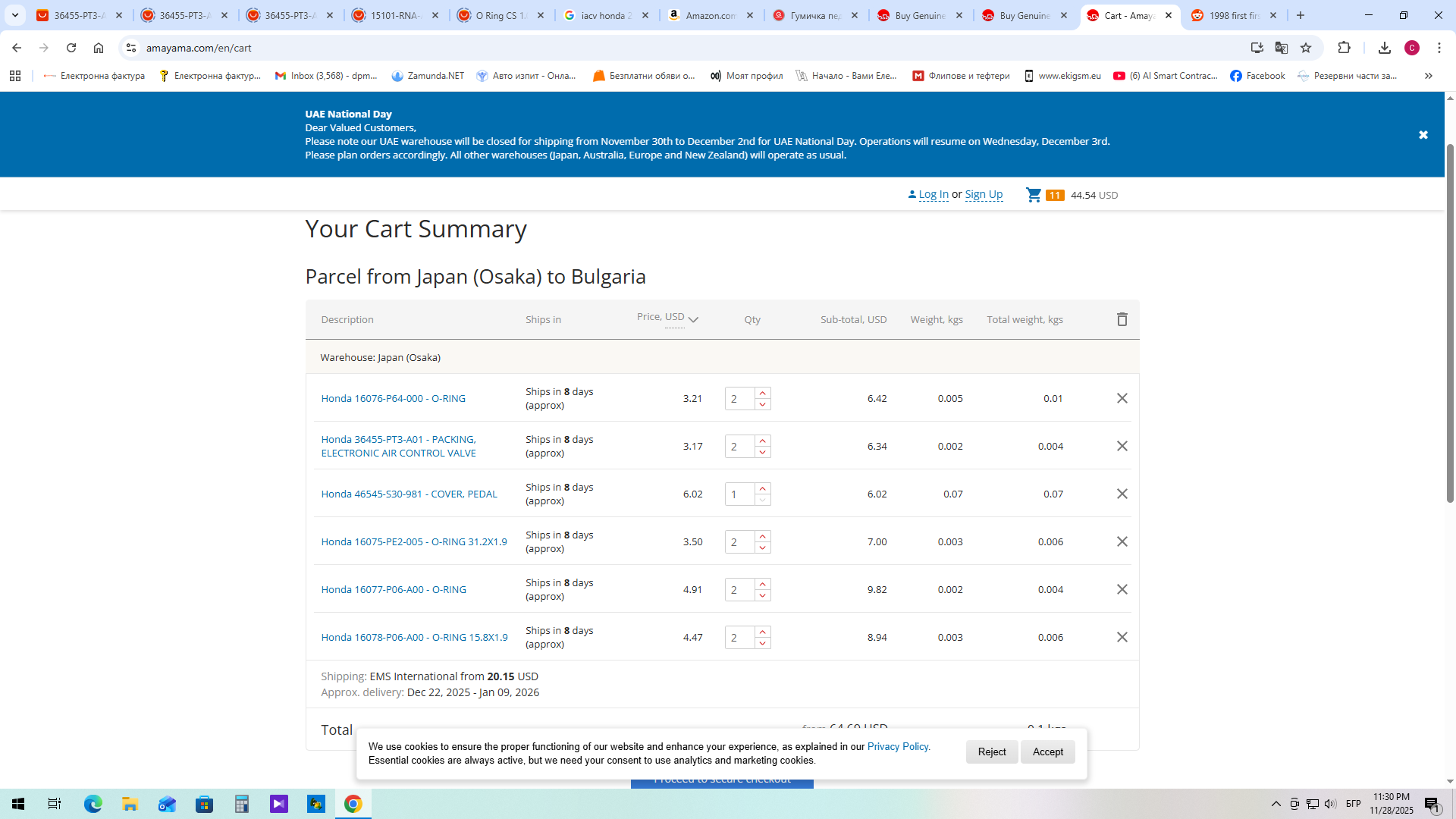The height and width of the screenshot is (819, 1456).
Task: Remove Honda 16076-P64-000 O-RING with X icon
Action: click(1122, 398)
